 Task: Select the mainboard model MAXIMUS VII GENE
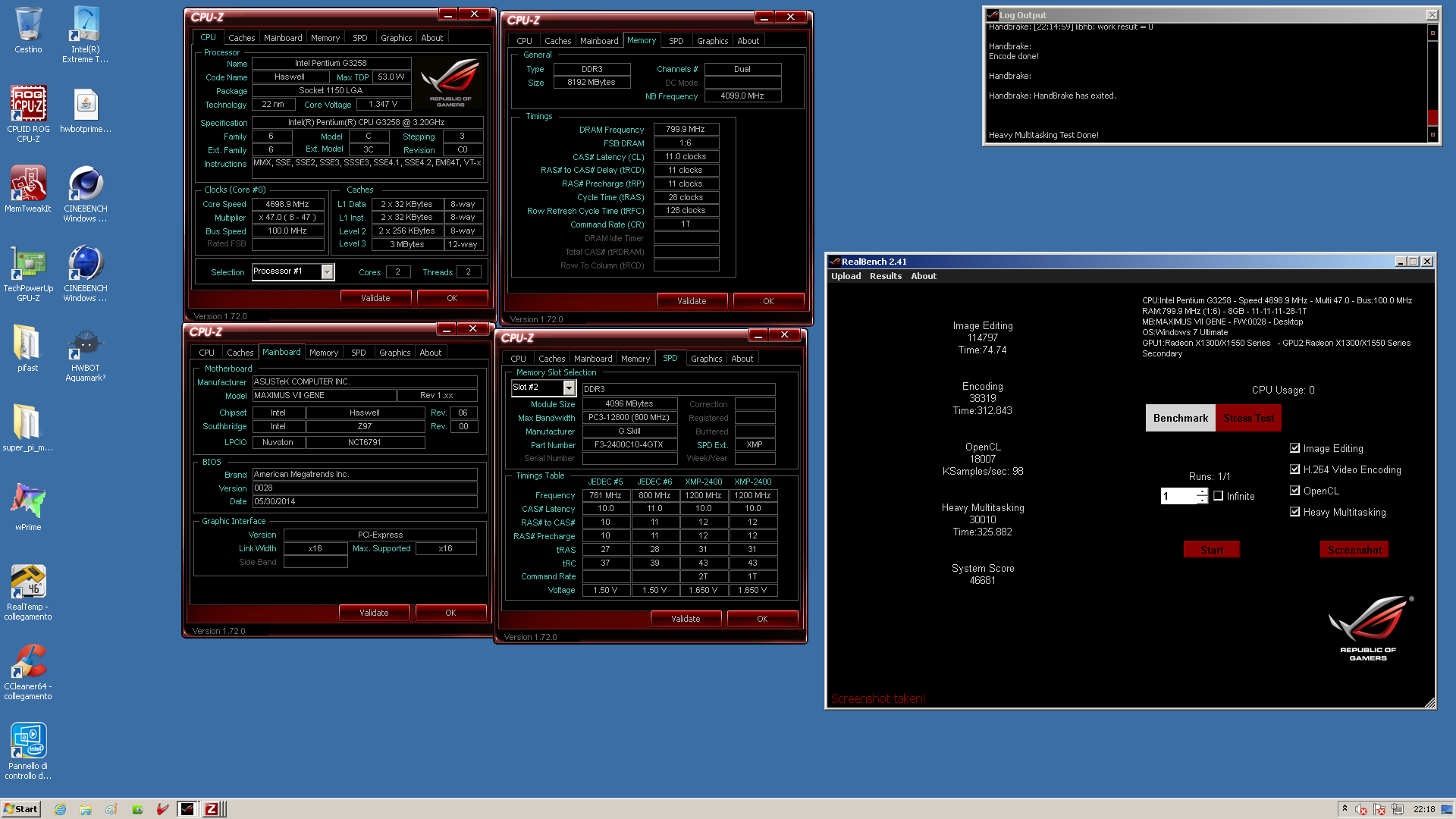pos(324,396)
